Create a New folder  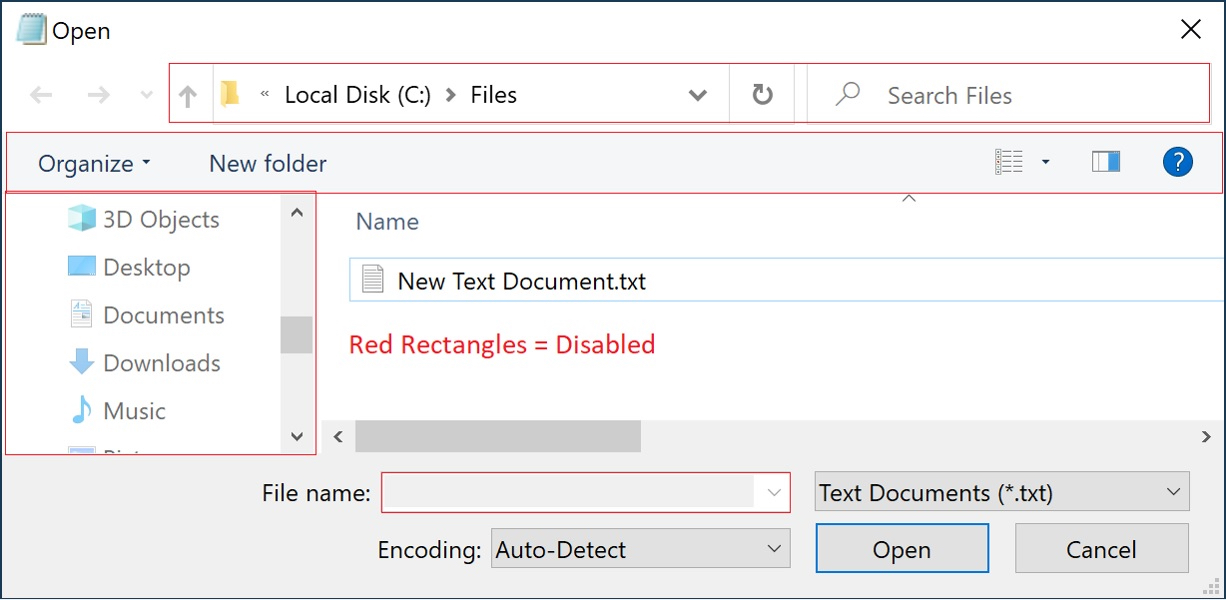(x=267, y=162)
